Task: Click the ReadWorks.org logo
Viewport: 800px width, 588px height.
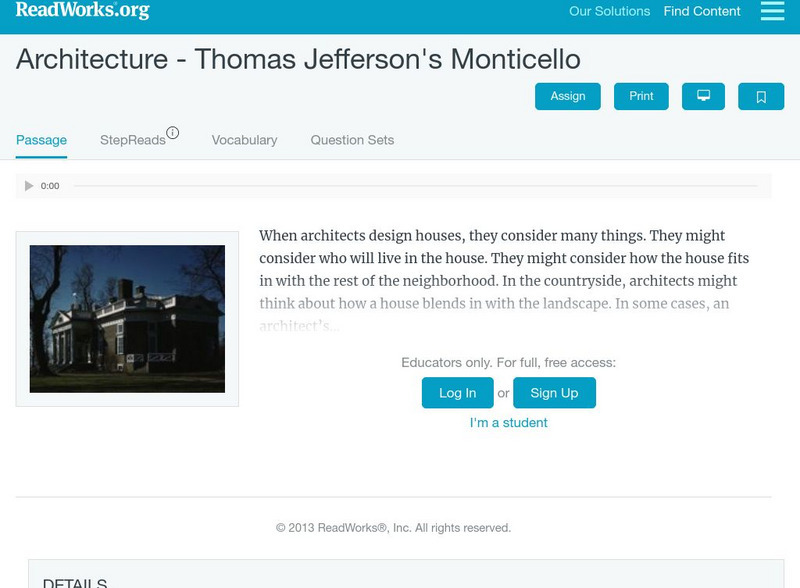Action: 82,11
